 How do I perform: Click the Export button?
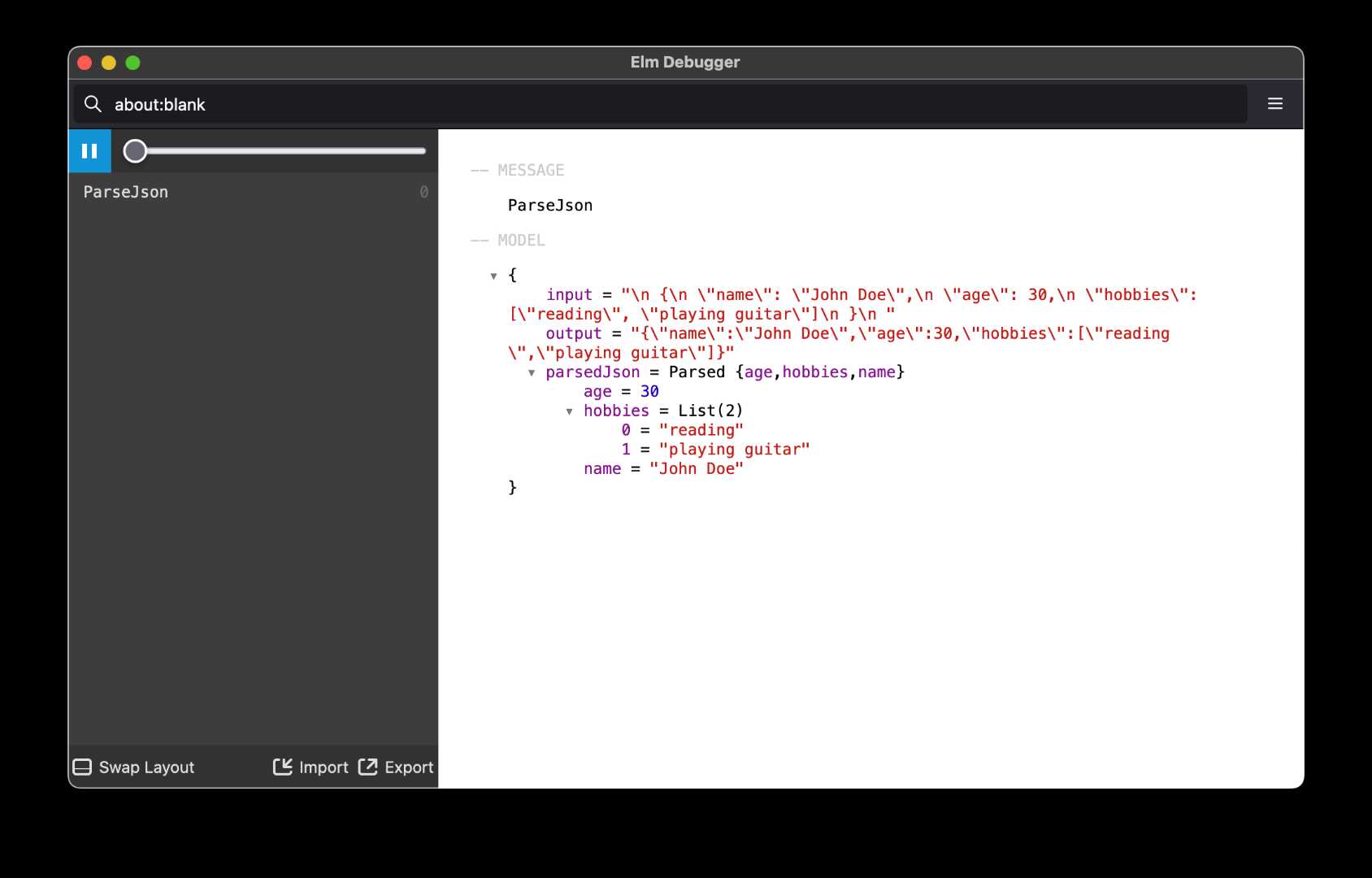(396, 767)
